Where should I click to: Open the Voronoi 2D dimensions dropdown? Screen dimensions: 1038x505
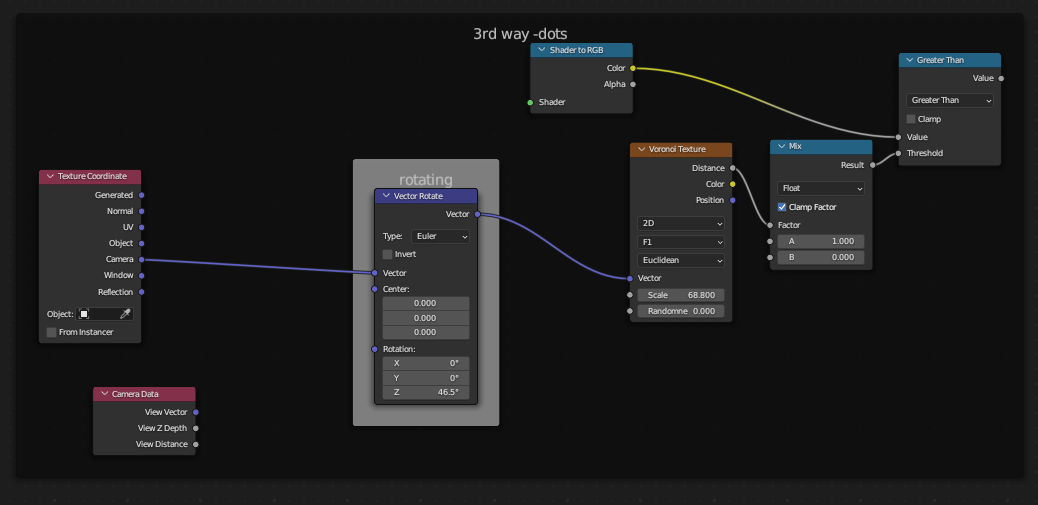[x=681, y=224]
